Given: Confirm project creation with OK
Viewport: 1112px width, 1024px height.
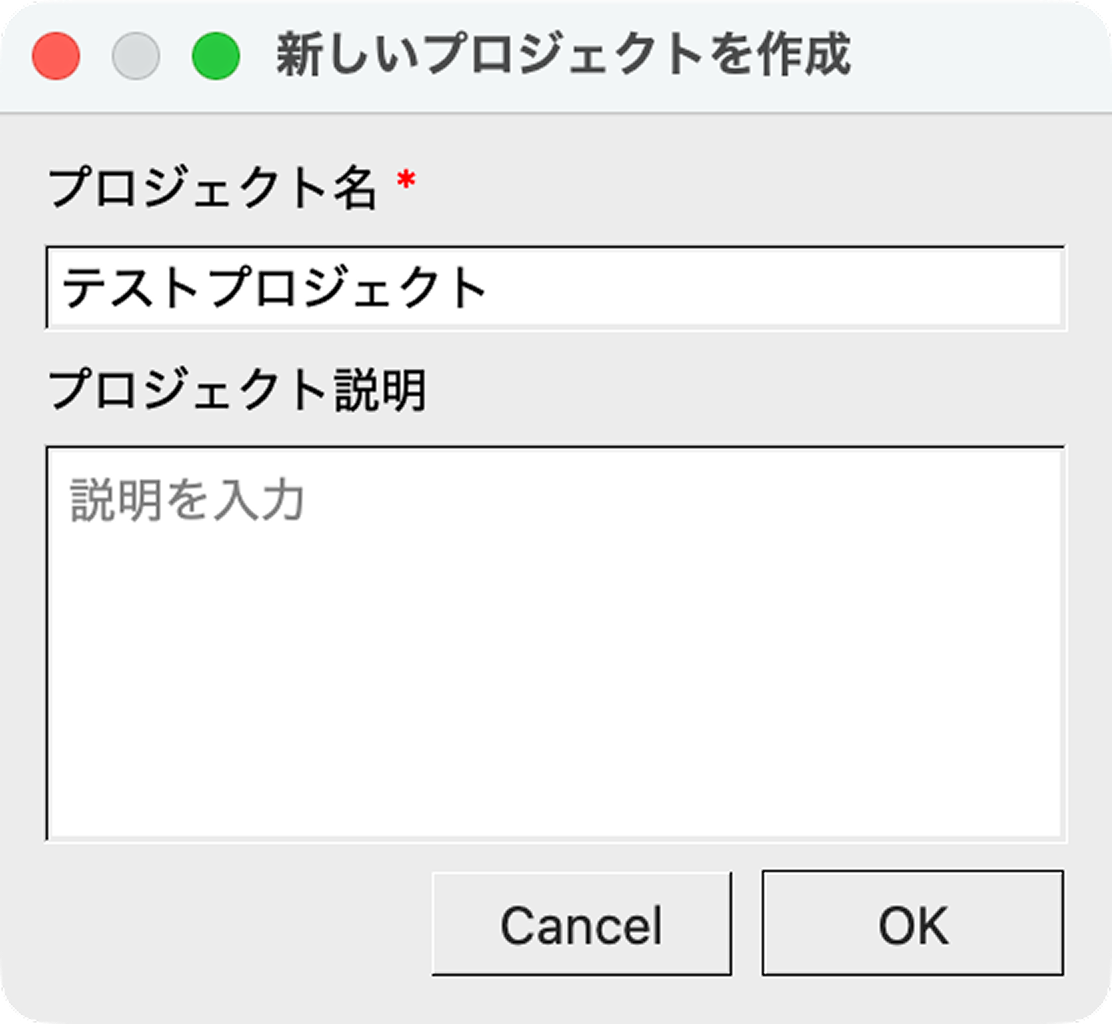Looking at the screenshot, I should click(913, 923).
